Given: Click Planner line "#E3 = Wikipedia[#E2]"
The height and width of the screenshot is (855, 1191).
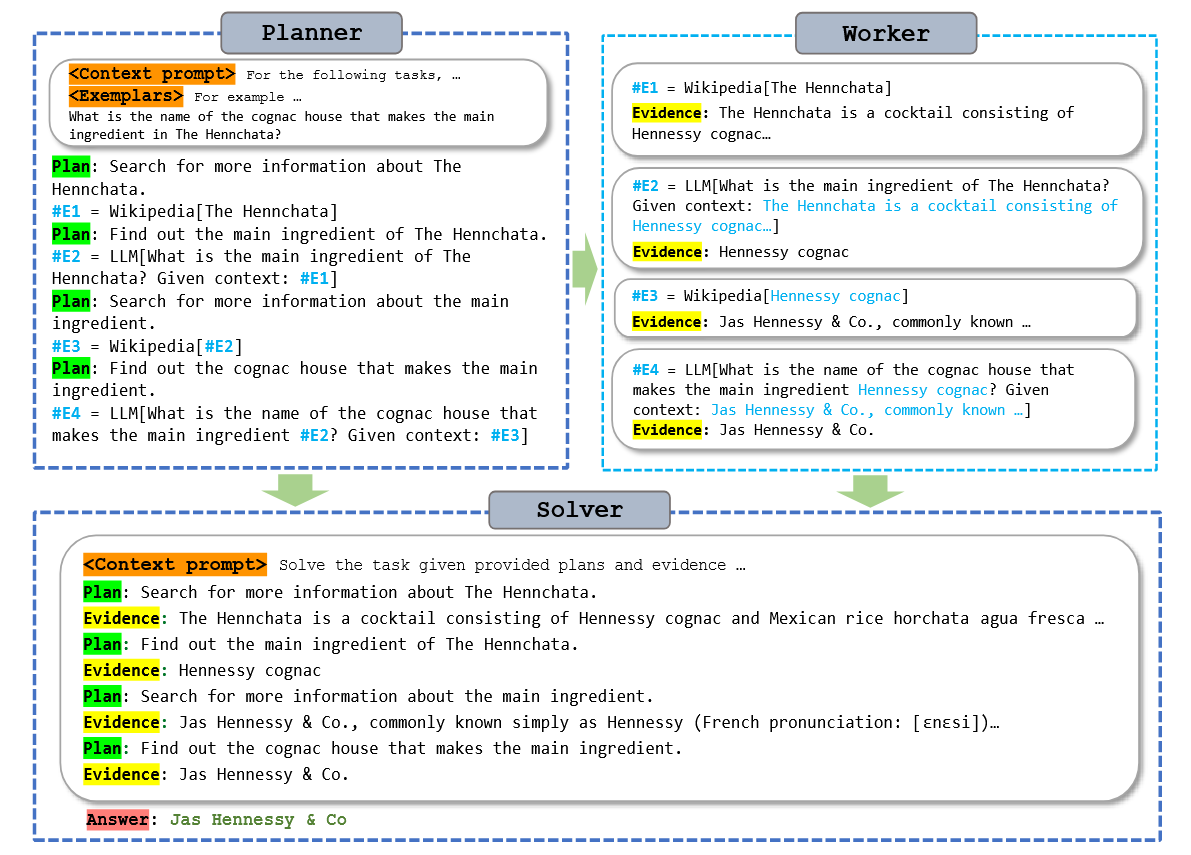Looking at the screenshot, I should (x=147, y=346).
